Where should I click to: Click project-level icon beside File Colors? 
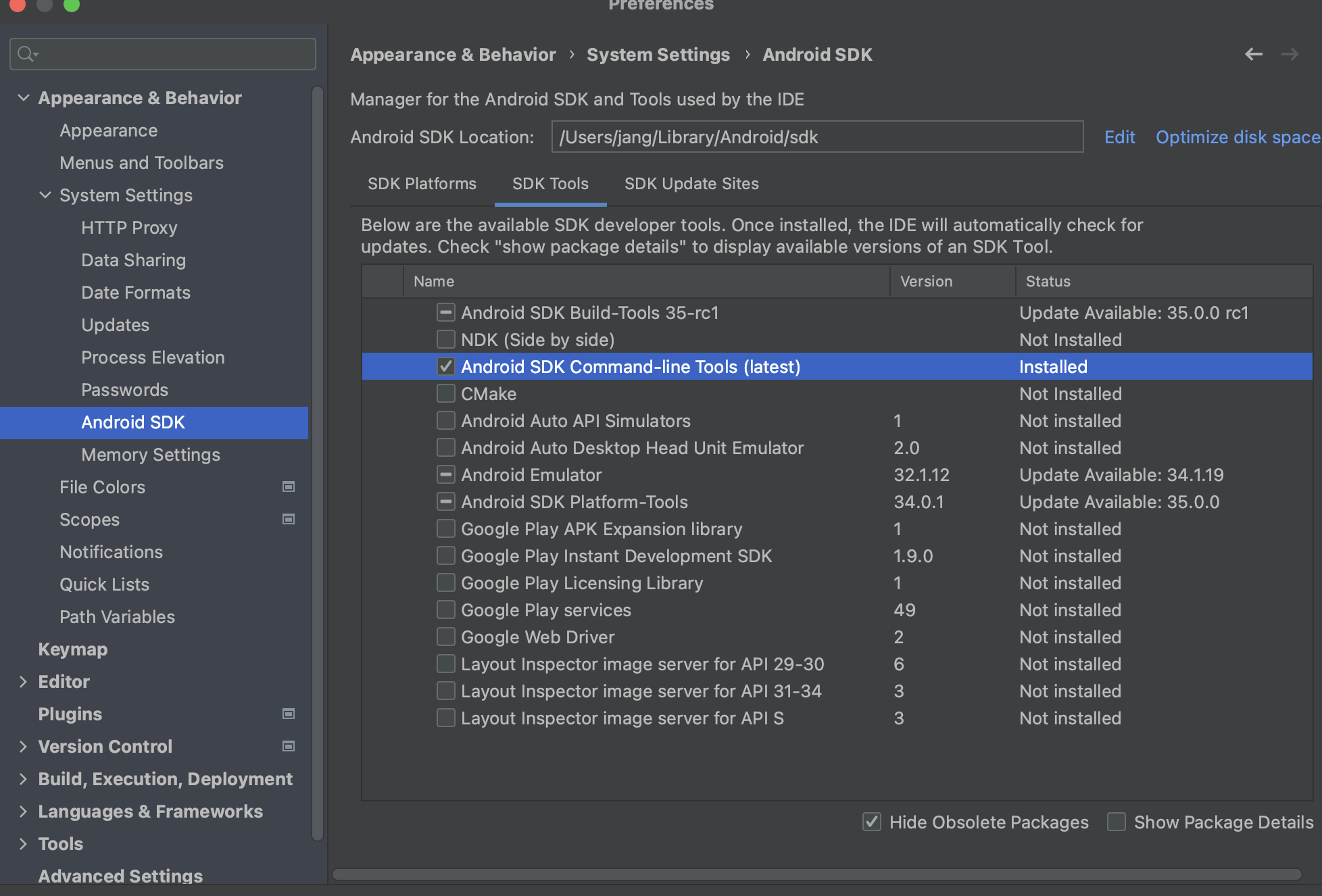pos(289,487)
